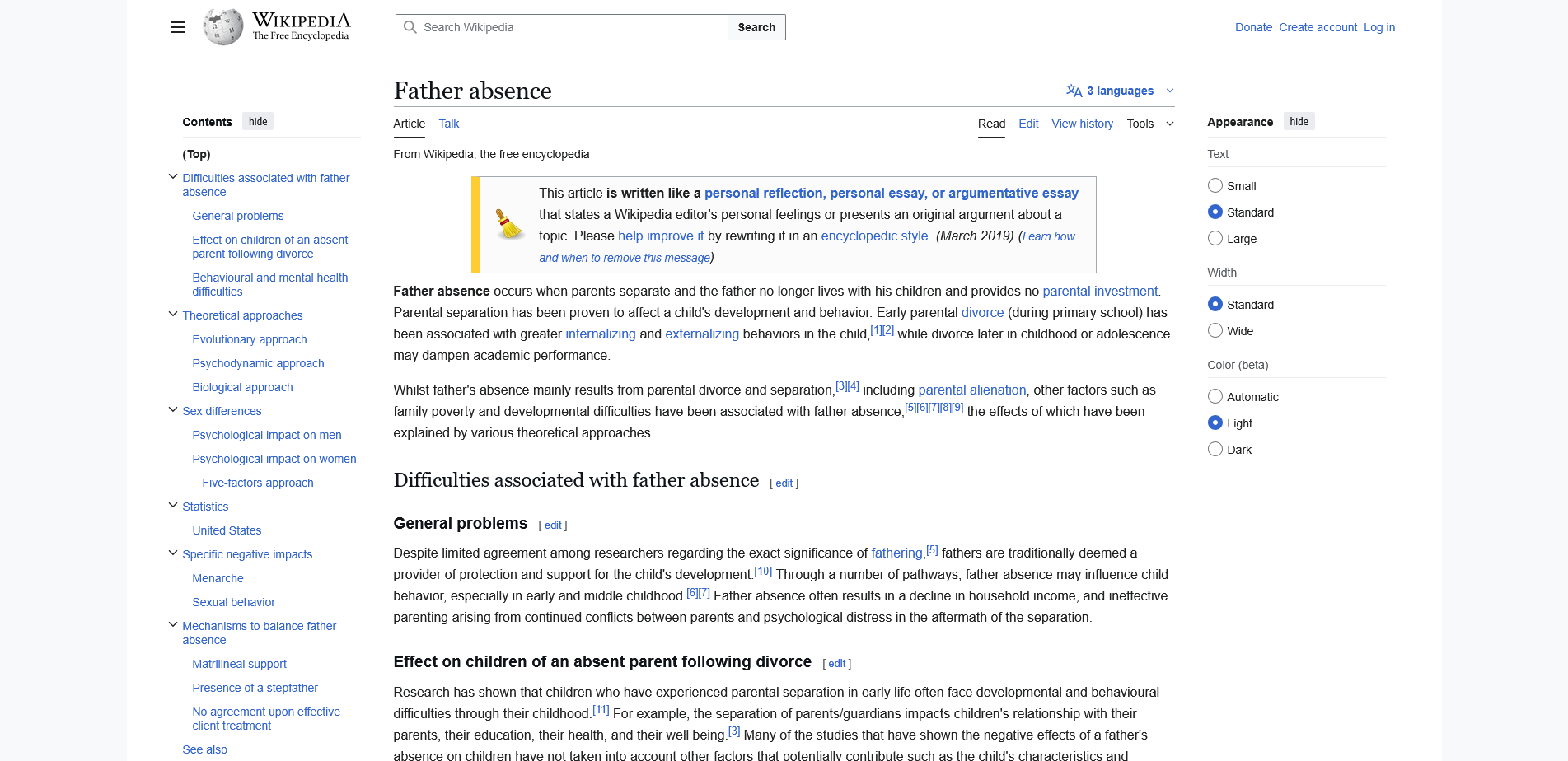Viewport: 1568px width, 761px height.
Task: Click the Create account link
Action: pos(1318,27)
